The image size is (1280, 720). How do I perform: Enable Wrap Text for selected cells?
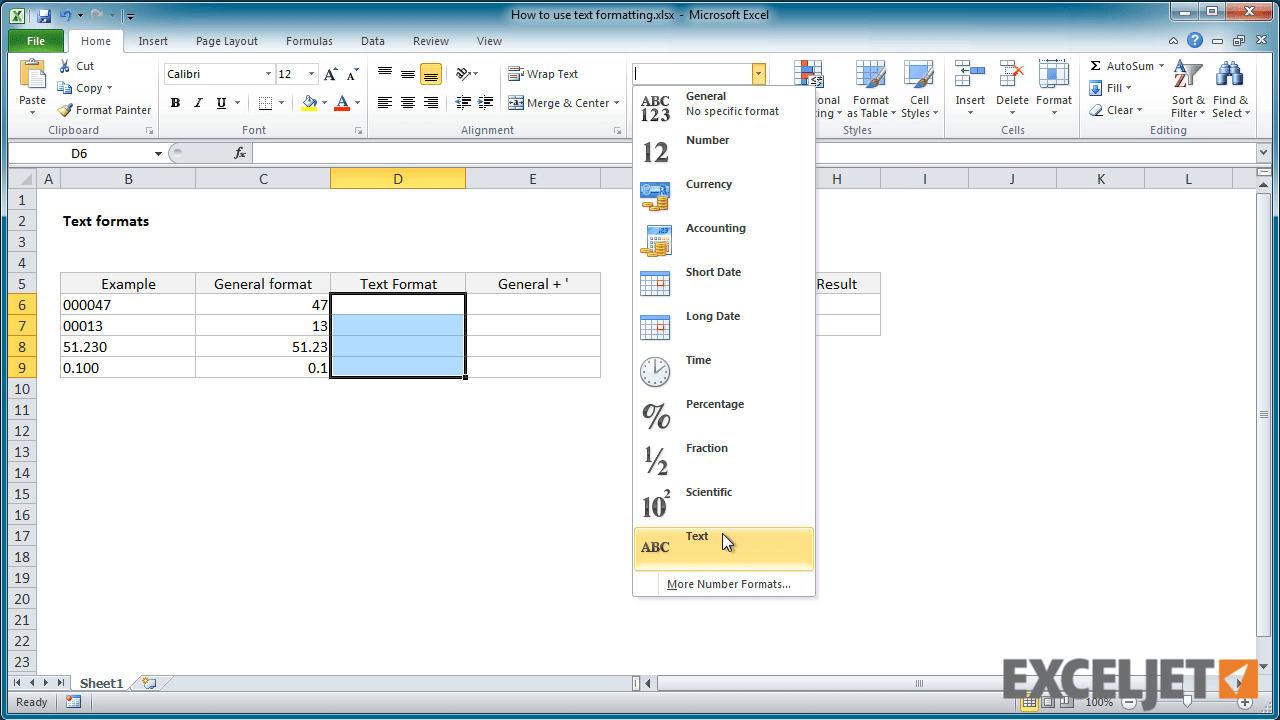point(543,73)
